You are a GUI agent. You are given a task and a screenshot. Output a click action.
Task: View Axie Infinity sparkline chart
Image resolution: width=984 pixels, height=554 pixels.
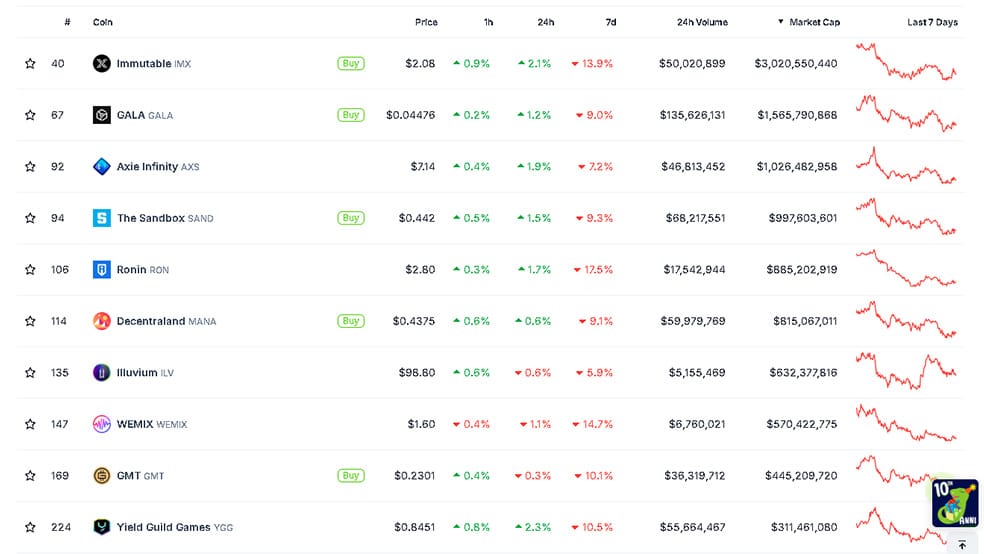(x=906, y=166)
